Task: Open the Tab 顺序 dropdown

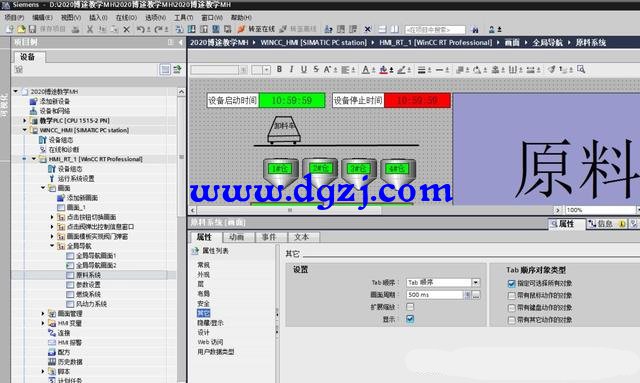Action: click(476, 282)
